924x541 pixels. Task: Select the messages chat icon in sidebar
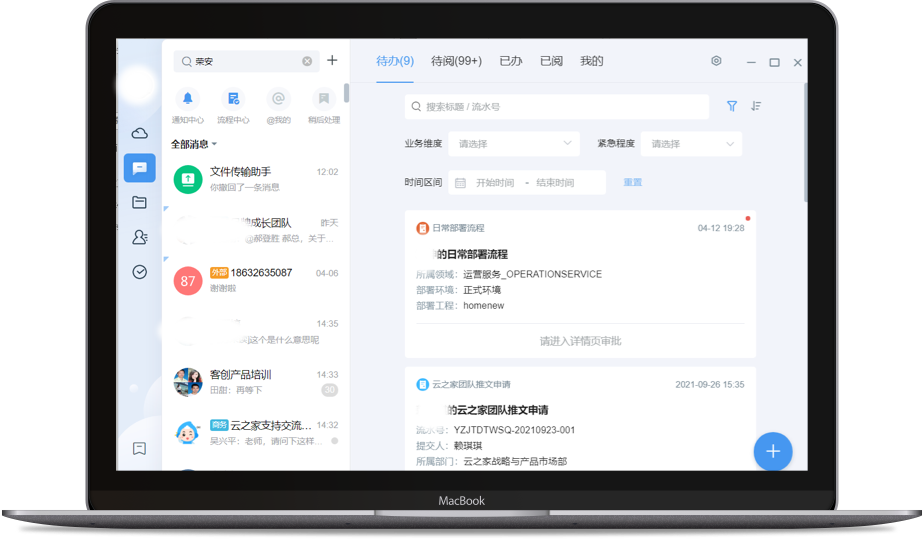click(x=140, y=168)
